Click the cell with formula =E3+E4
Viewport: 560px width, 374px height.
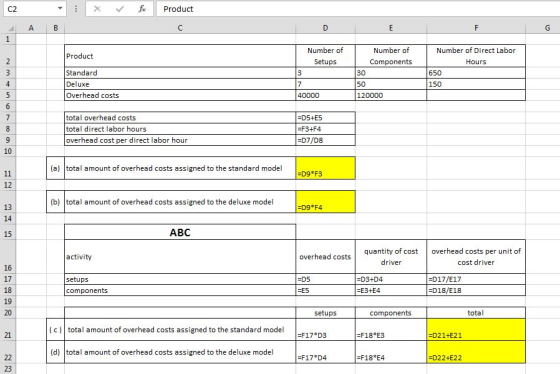391,290
